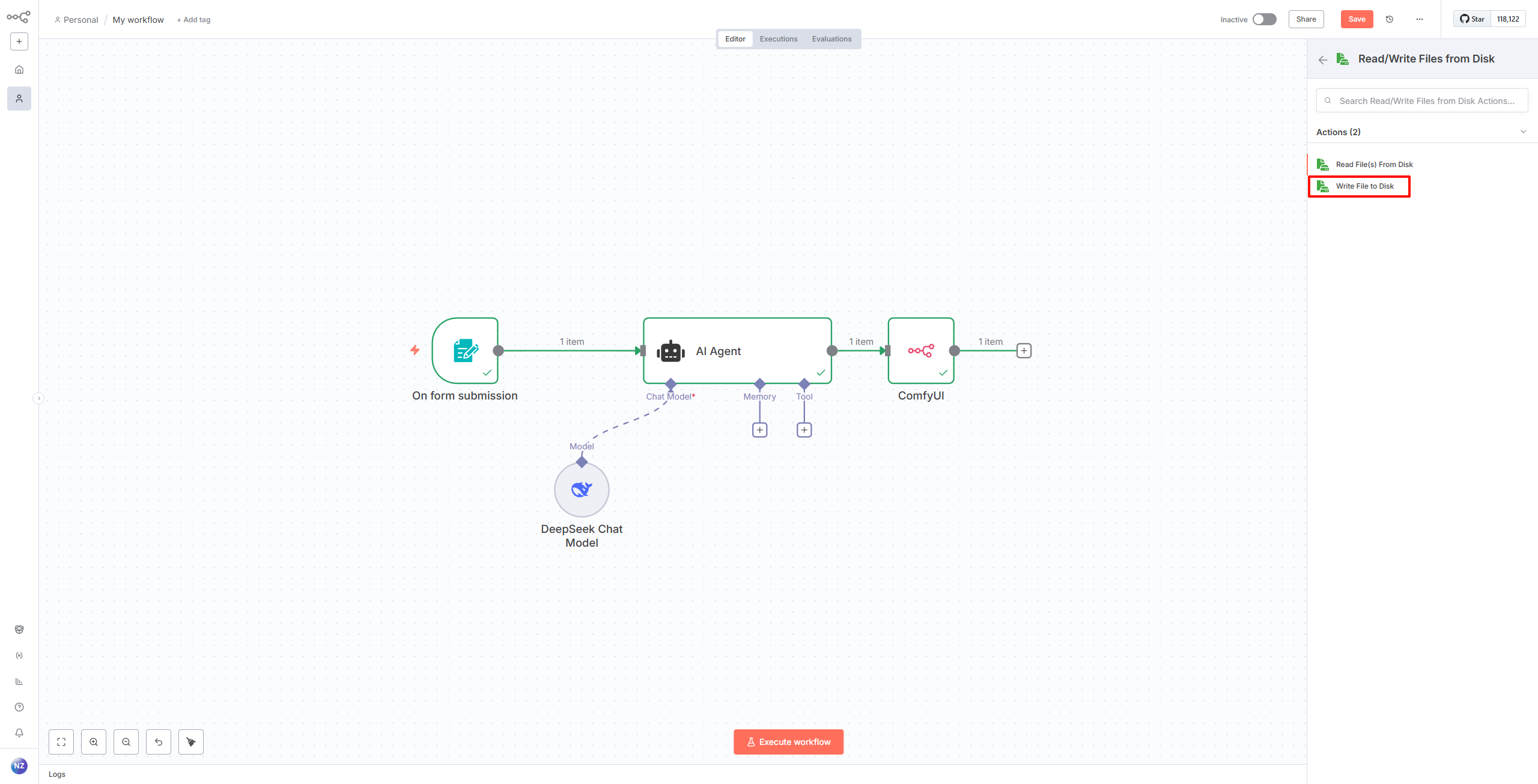Viewport: 1538px width, 784px height.
Task: Click the Search Read/Write Files Actions field
Action: tap(1422, 101)
